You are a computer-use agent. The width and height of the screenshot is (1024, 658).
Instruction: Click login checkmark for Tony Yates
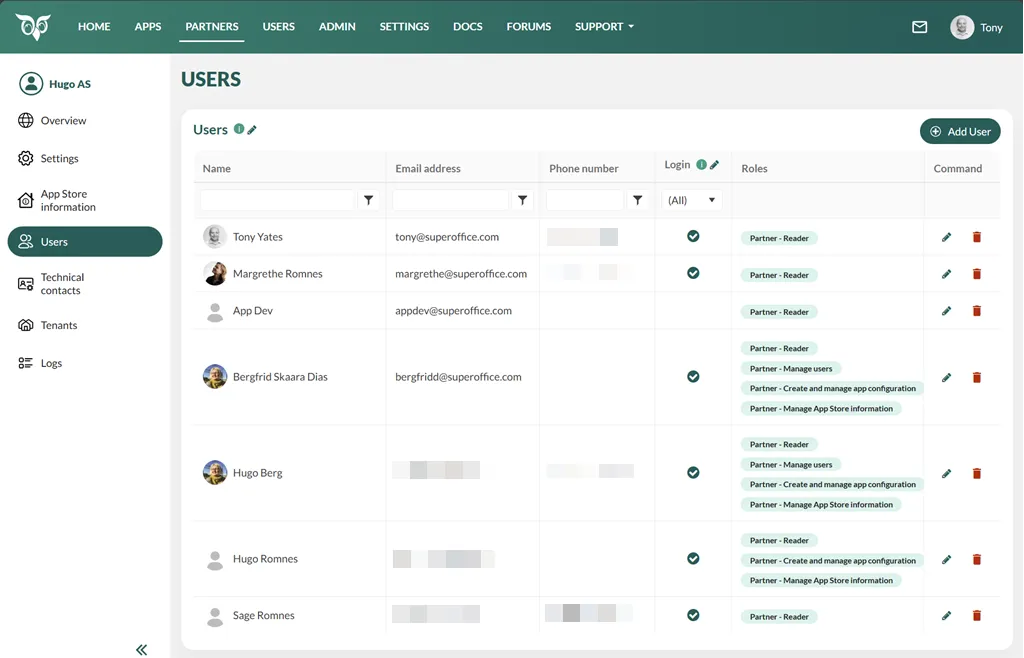tap(693, 237)
